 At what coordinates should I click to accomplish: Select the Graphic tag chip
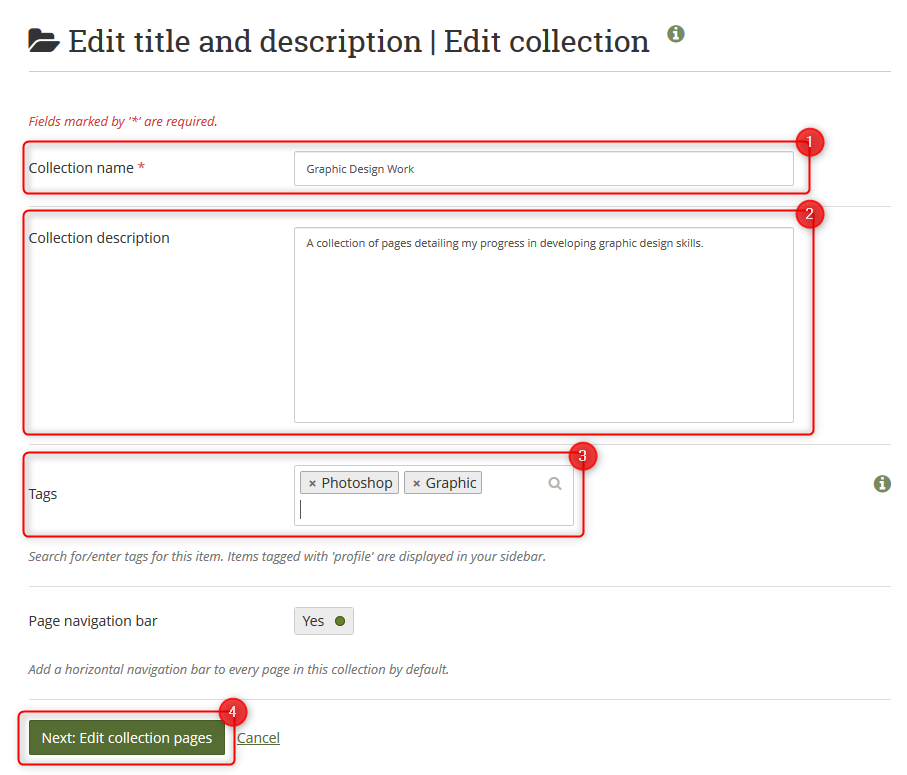451,483
